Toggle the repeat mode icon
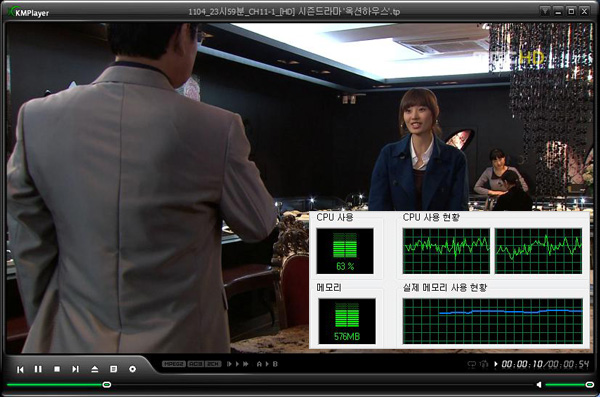The height and width of the screenshot is (397, 600). [x=471, y=364]
